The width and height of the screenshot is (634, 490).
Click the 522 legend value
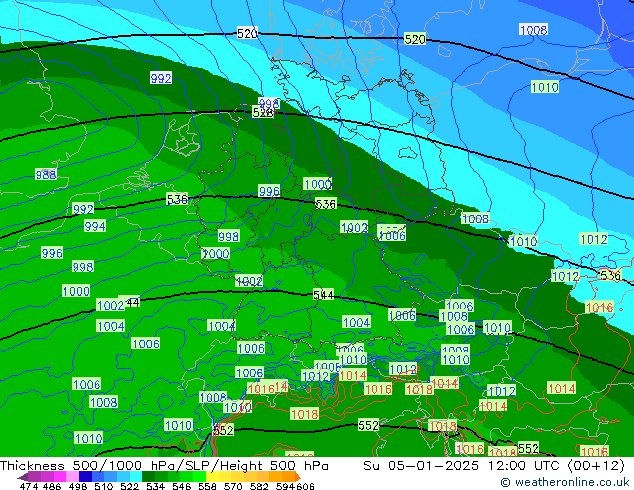(129, 486)
